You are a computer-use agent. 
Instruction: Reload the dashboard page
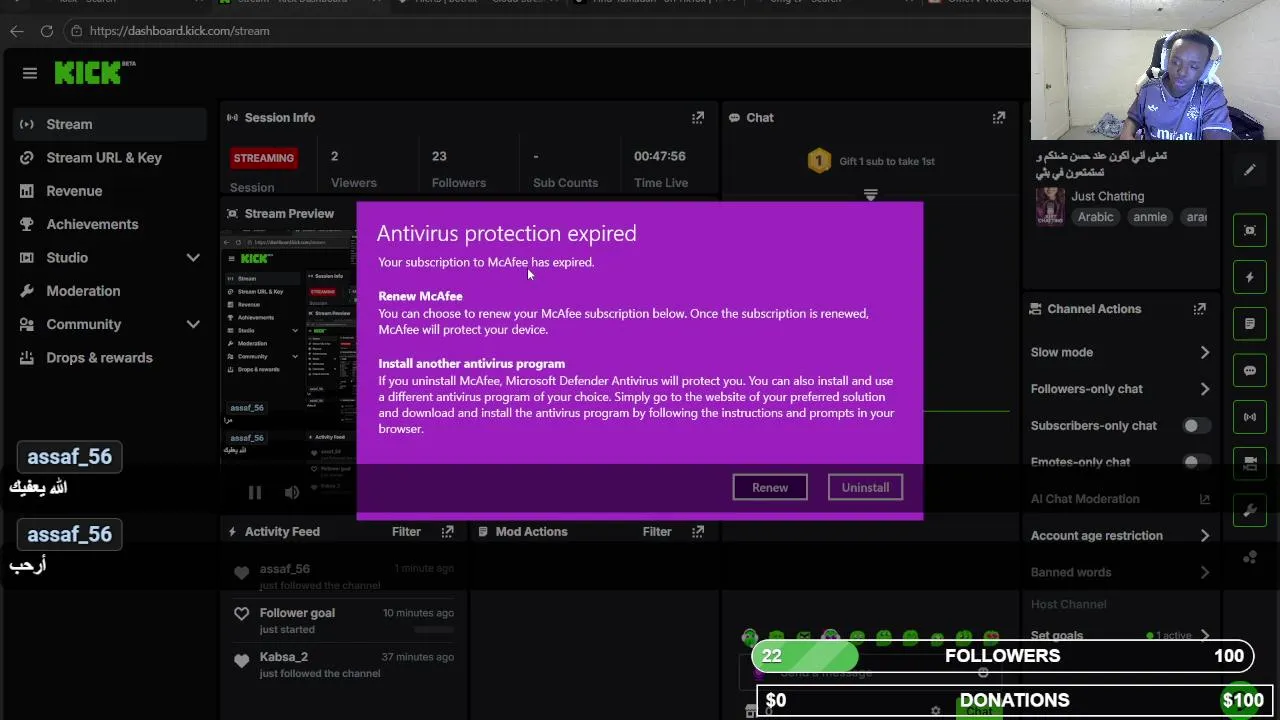(47, 31)
